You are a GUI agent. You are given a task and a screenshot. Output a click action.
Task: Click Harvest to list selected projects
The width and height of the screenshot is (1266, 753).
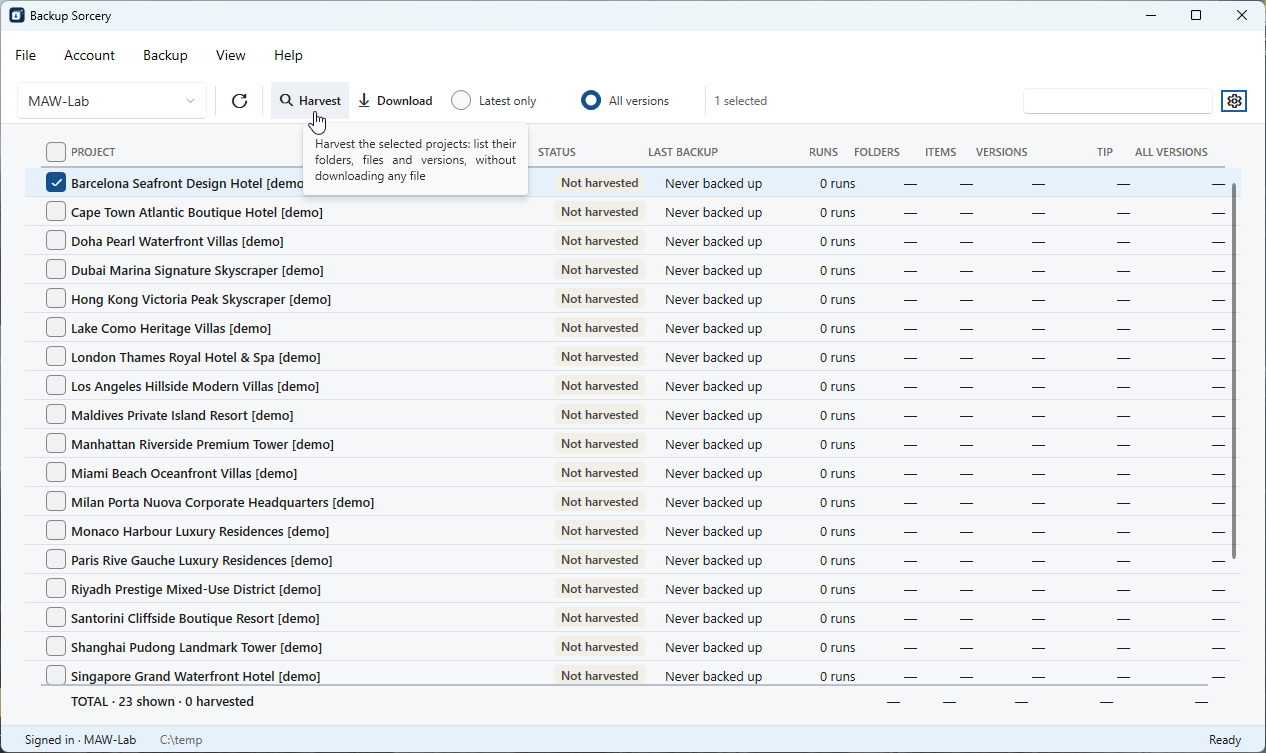click(x=310, y=101)
